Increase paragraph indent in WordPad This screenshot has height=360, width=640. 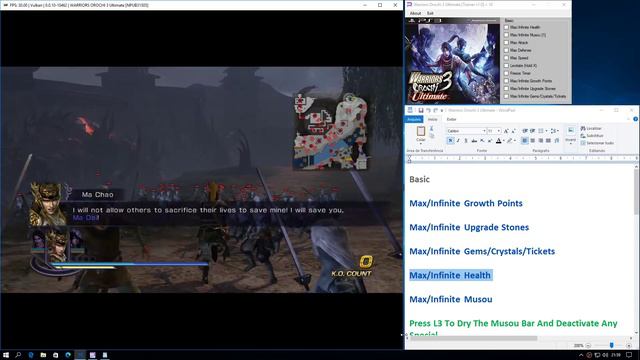point(532,131)
